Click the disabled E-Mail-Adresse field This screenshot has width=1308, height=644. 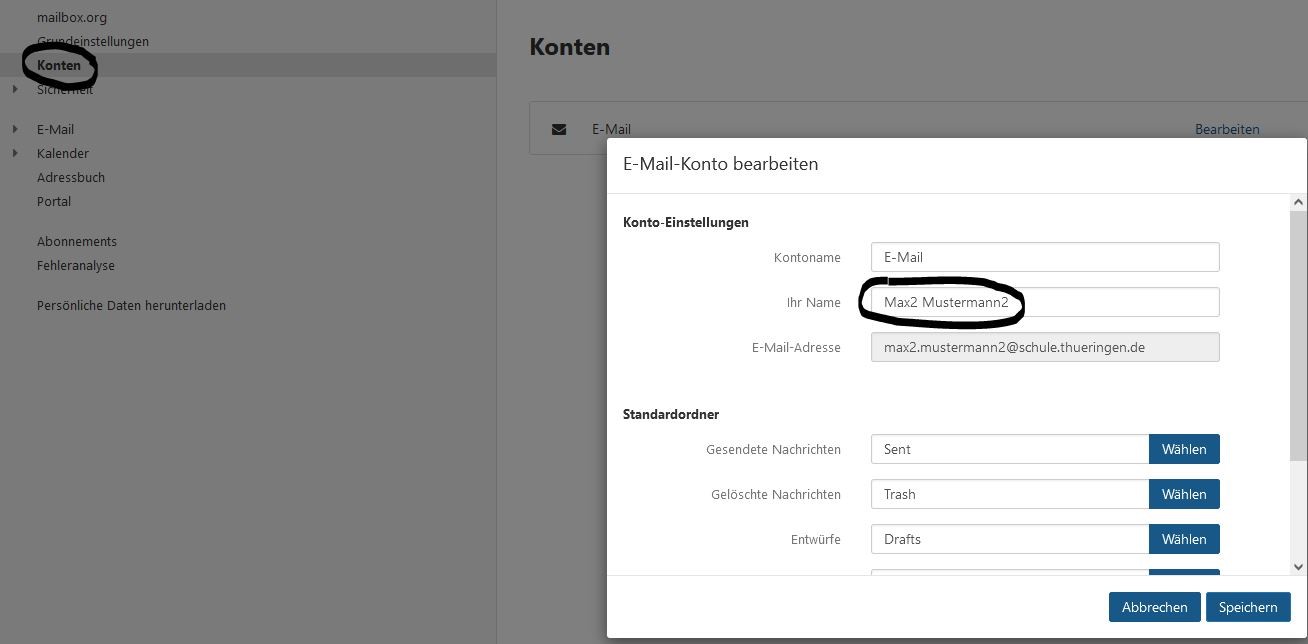tap(1045, 347)
